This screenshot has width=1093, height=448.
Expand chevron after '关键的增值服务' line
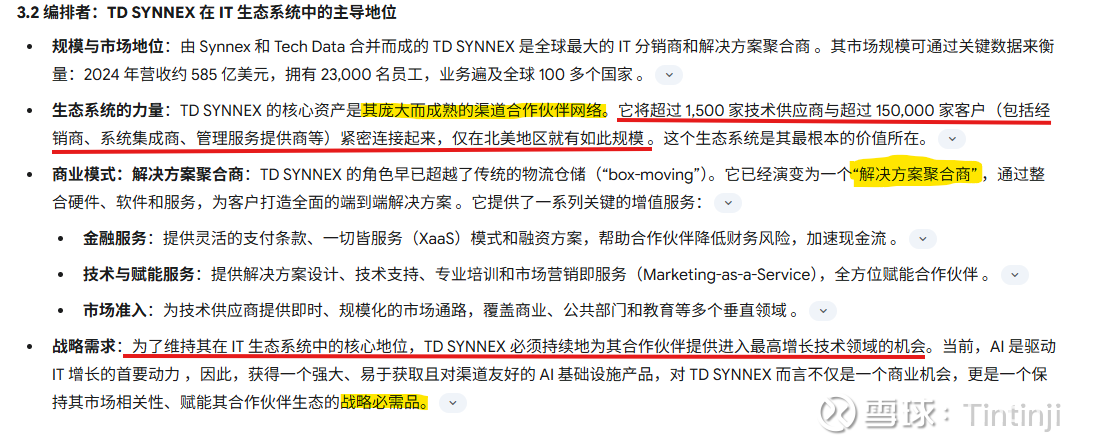point(728,203)
